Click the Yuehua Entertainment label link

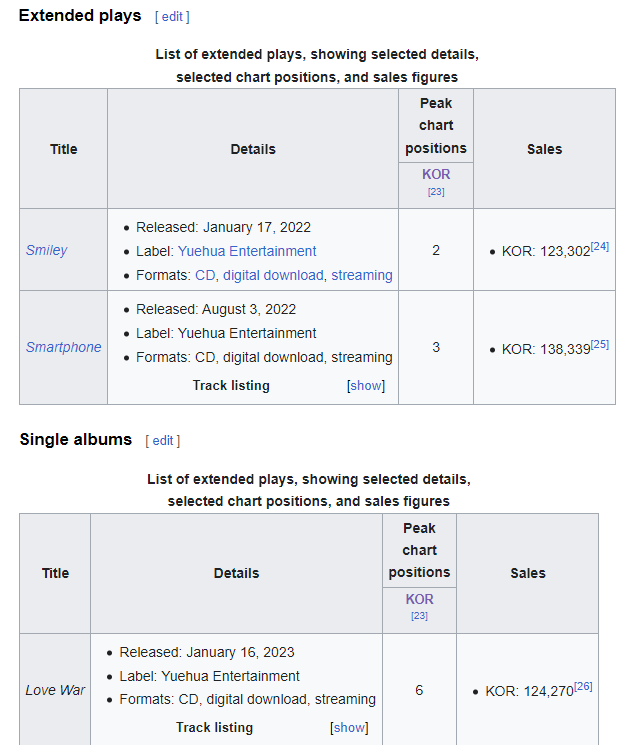pyautogui.click(x=247, y=251)
